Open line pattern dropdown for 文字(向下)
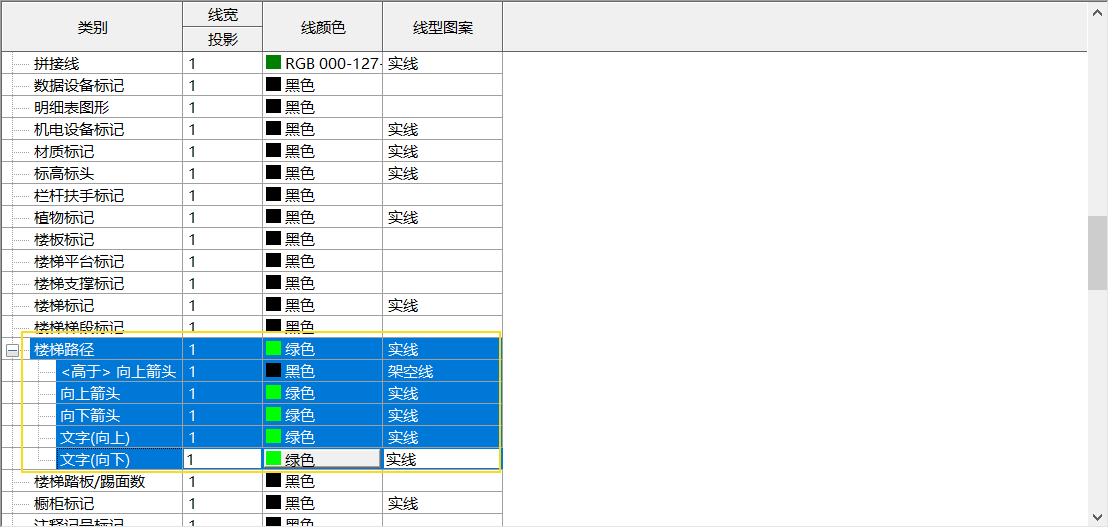 point(441,460)
